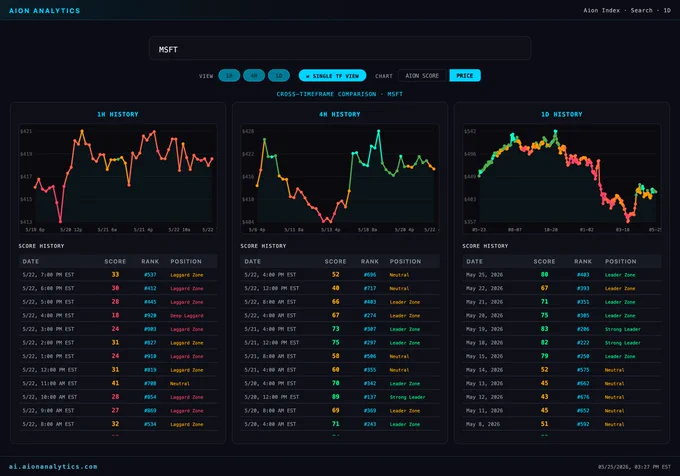Click rank #676 in the 1D table
The image size is (680, 476).
click(x=583, y=397)
